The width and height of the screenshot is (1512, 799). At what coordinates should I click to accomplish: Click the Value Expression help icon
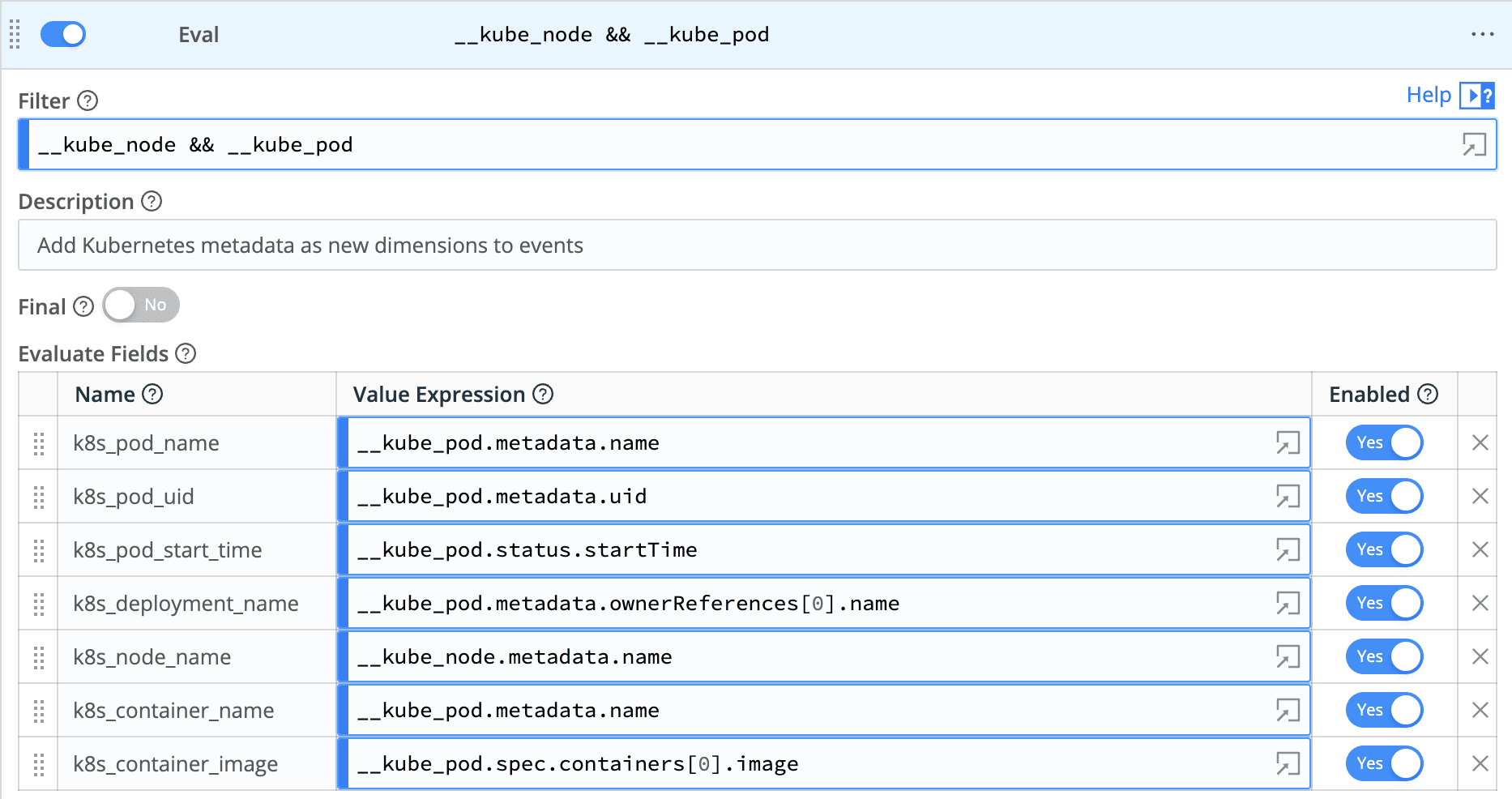pos(543,395)
